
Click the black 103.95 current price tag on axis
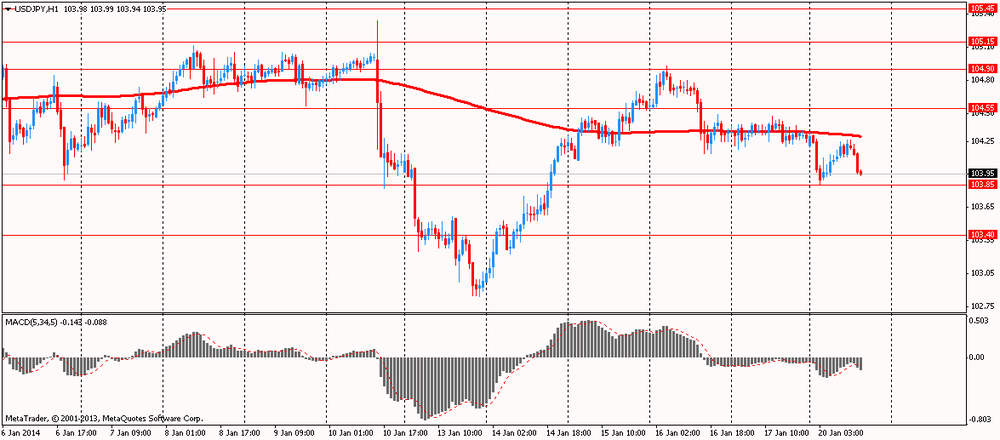(x=982, y=173)
